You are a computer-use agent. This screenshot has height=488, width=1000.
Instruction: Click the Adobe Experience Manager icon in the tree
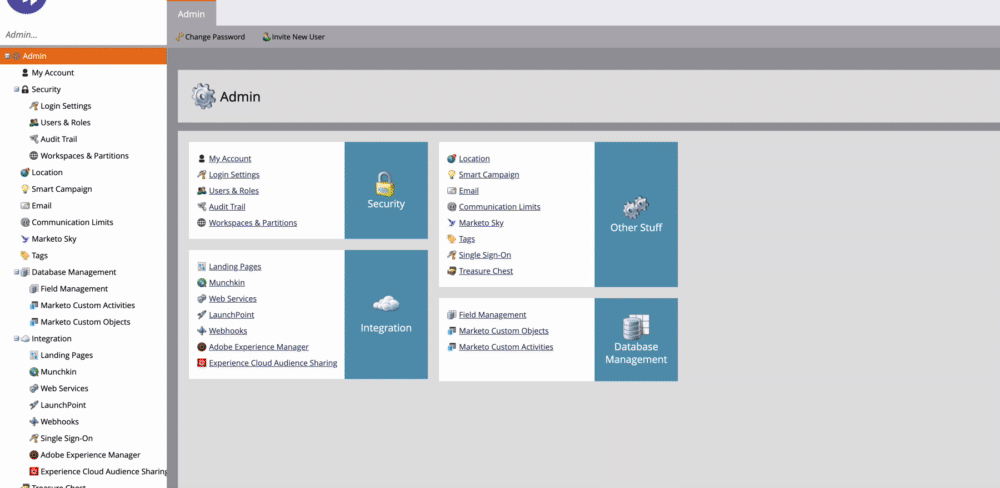click(x=34, y=455)
